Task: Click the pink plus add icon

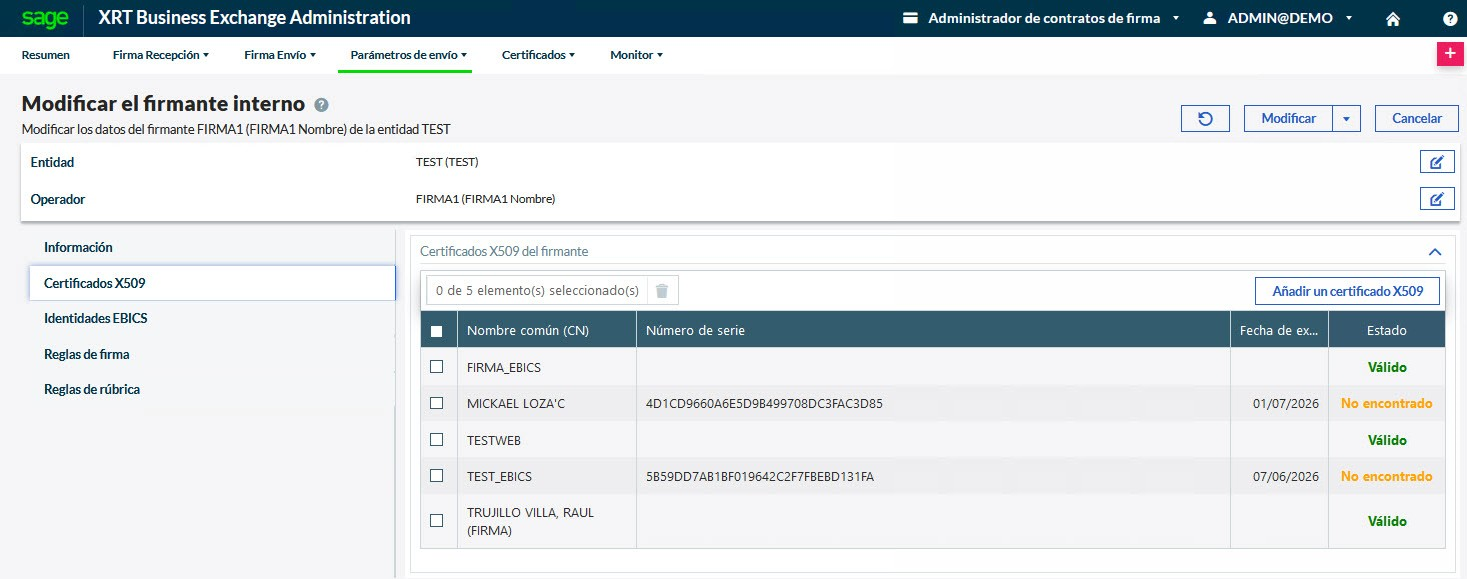Action: (x=1449, y=55)
